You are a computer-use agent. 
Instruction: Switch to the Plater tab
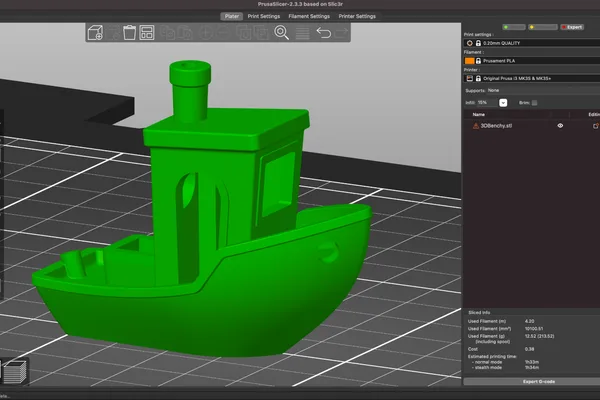(232, 16)
